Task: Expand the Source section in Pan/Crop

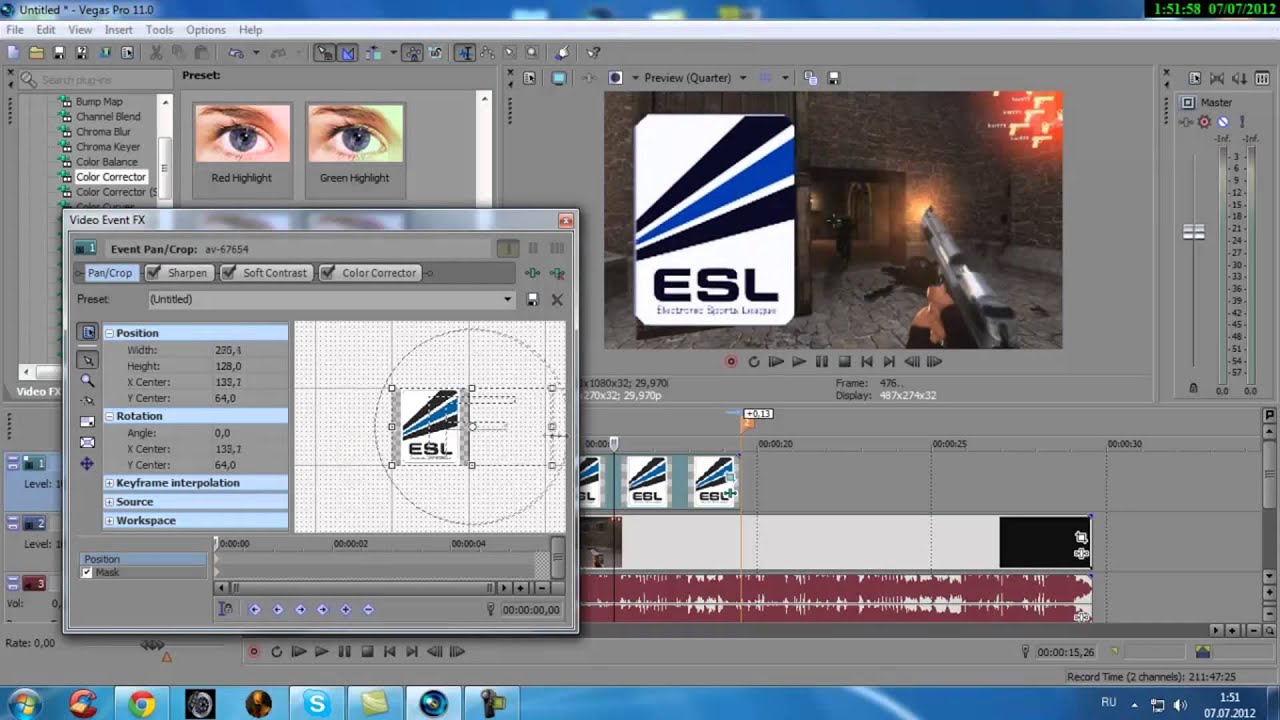Action: tap(110, 502)
